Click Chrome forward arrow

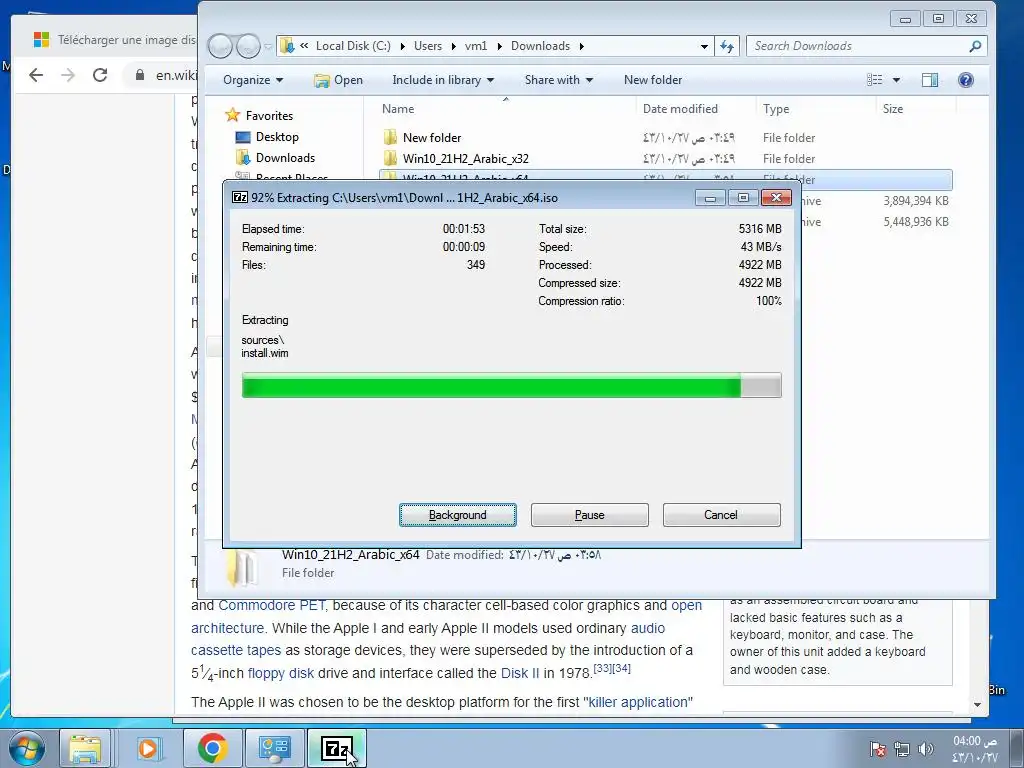click(x=68, y=75)
